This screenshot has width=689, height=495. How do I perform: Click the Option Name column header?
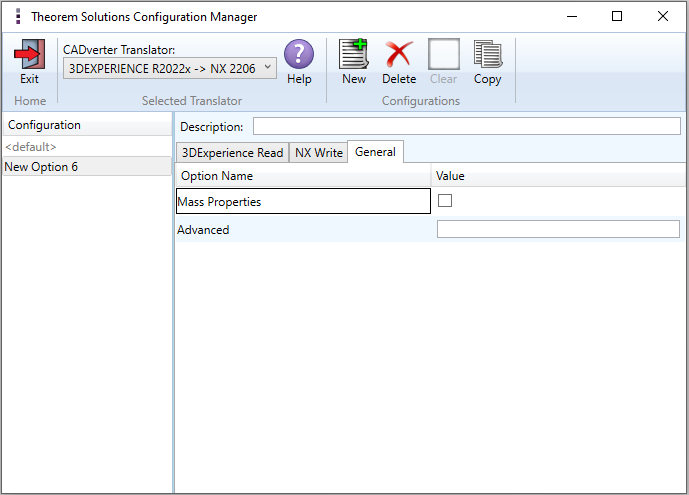click(303, 176)
